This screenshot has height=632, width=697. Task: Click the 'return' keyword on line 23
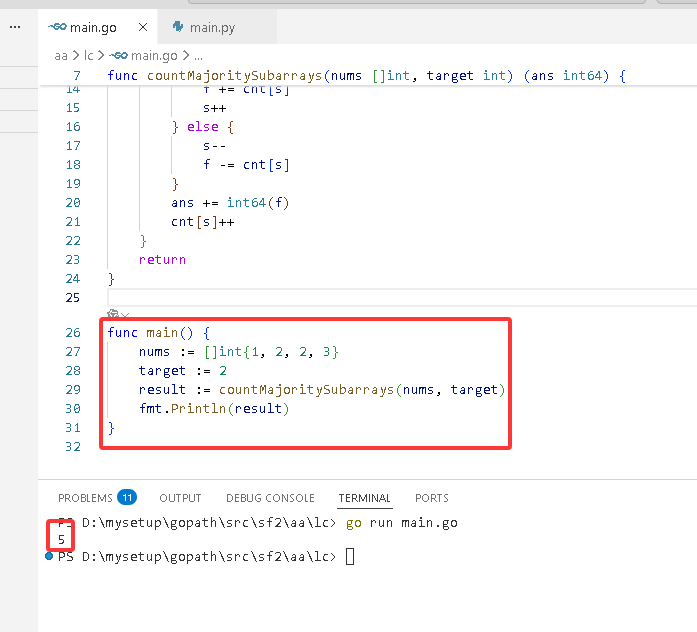coord(162,260)
